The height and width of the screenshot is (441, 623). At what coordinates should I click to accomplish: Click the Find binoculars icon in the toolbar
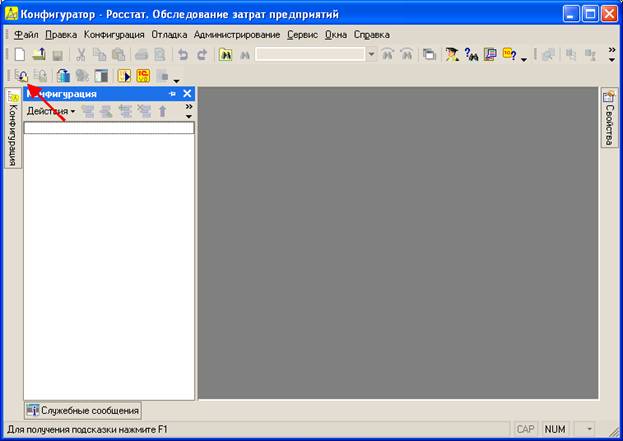click(225, 55)
